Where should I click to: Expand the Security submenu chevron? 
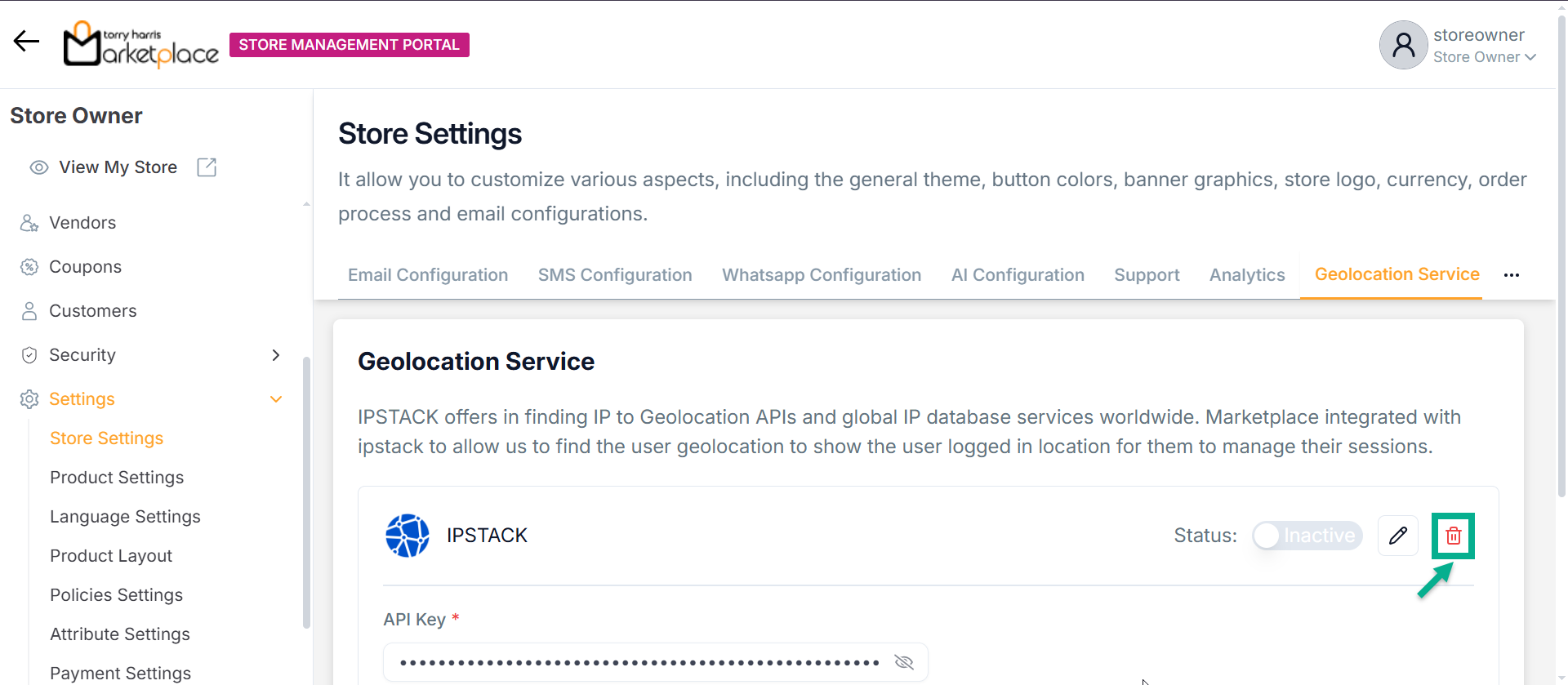[276, 355]
